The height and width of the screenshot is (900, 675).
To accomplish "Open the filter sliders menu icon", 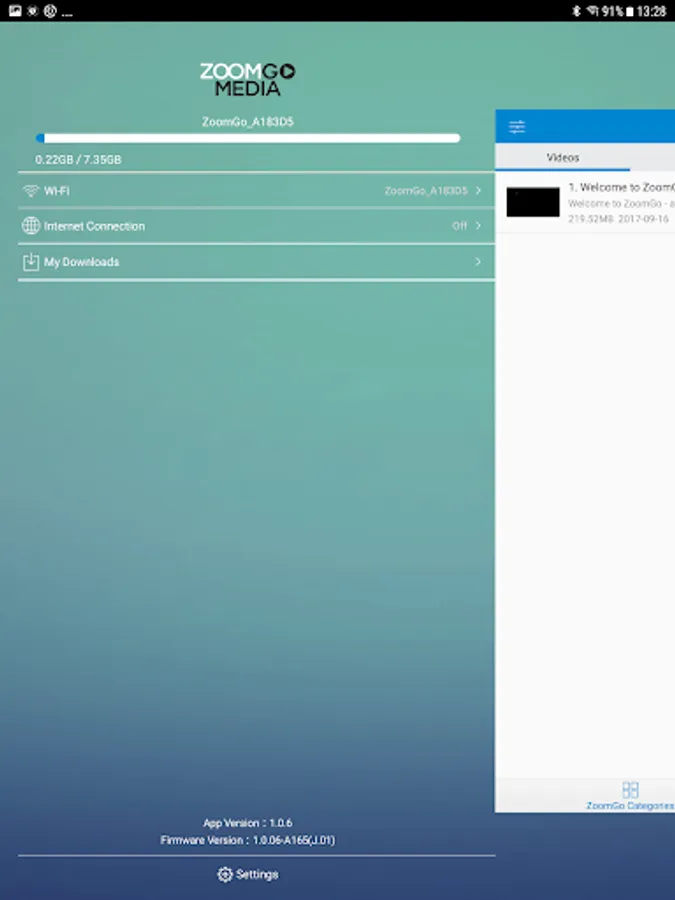I will 517,127.
